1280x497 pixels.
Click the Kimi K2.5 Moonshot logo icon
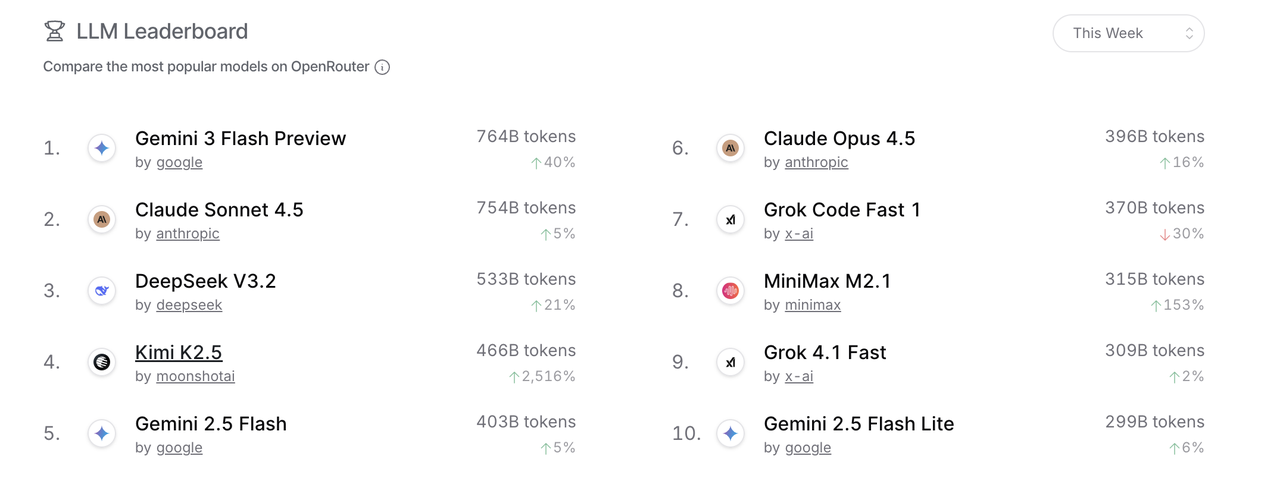click(x=102, y=362)
